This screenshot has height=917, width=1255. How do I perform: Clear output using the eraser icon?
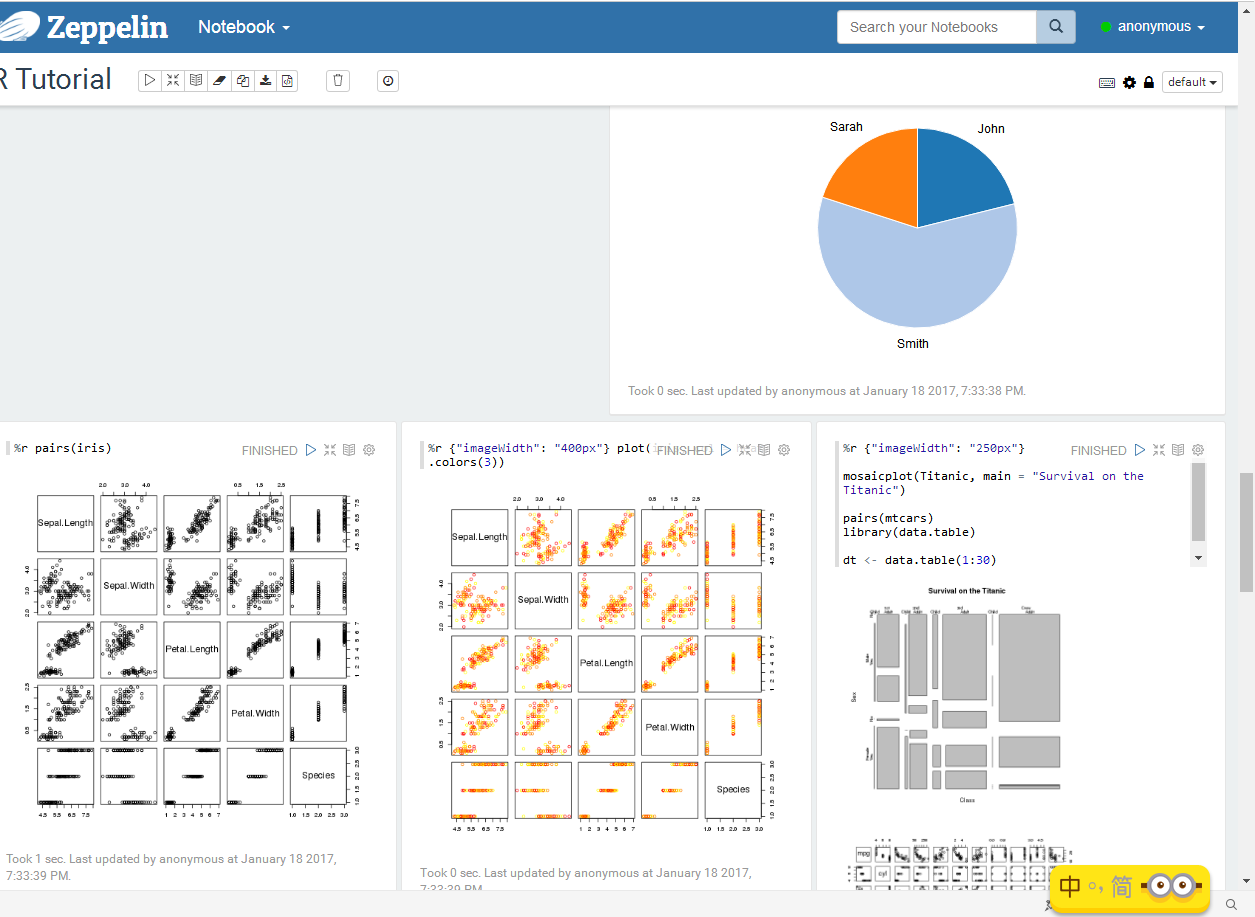219,80
